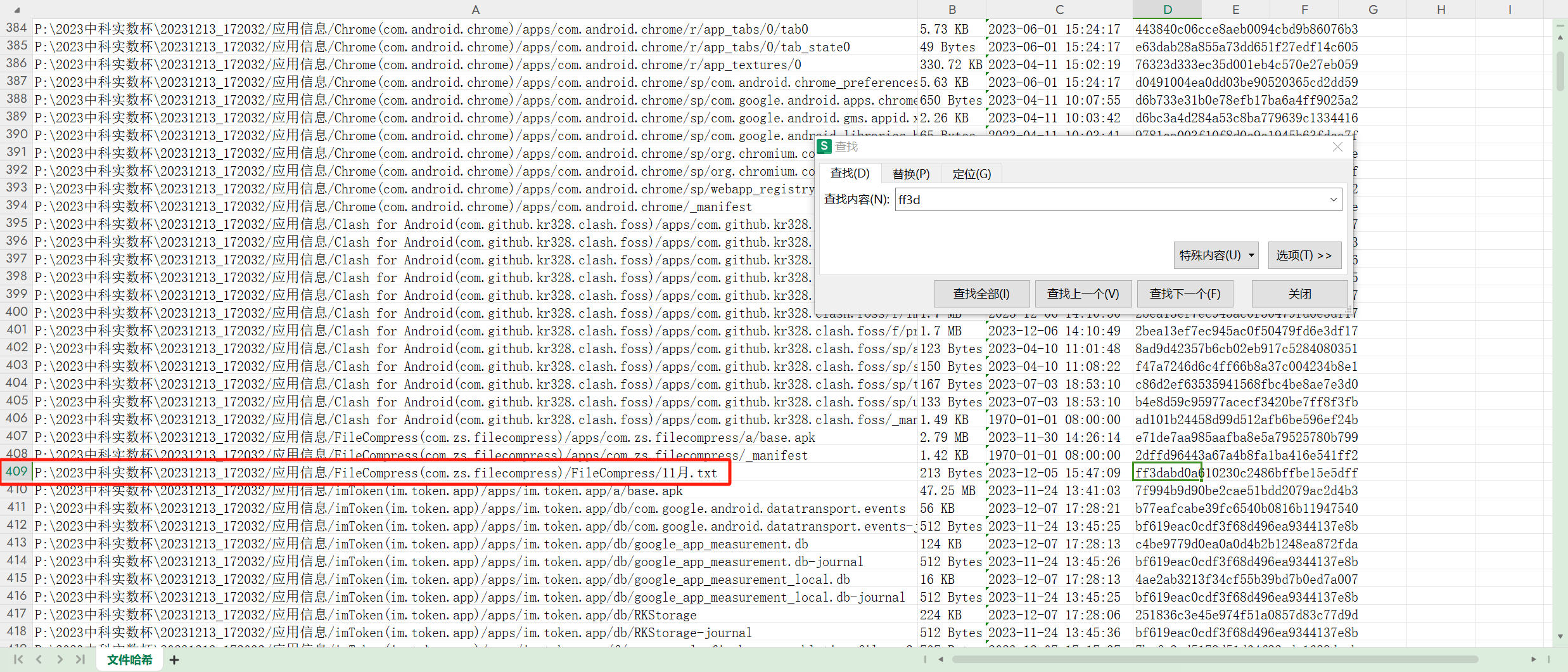The width and height of the screenshot is (1568, 672).
Task: Click the horizontal scrollbar thumb
Action: pos(1215,659)
